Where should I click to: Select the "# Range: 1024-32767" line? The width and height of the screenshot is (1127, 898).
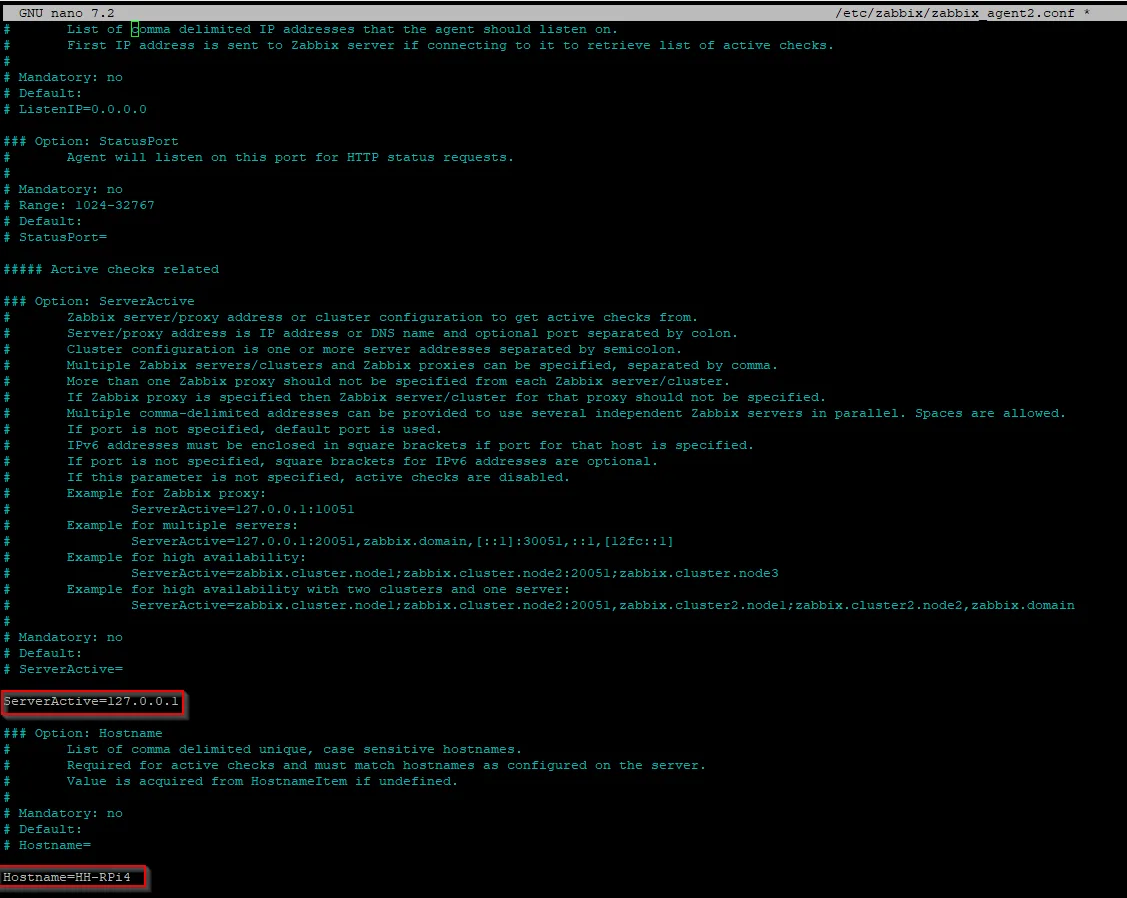[79, 205]
